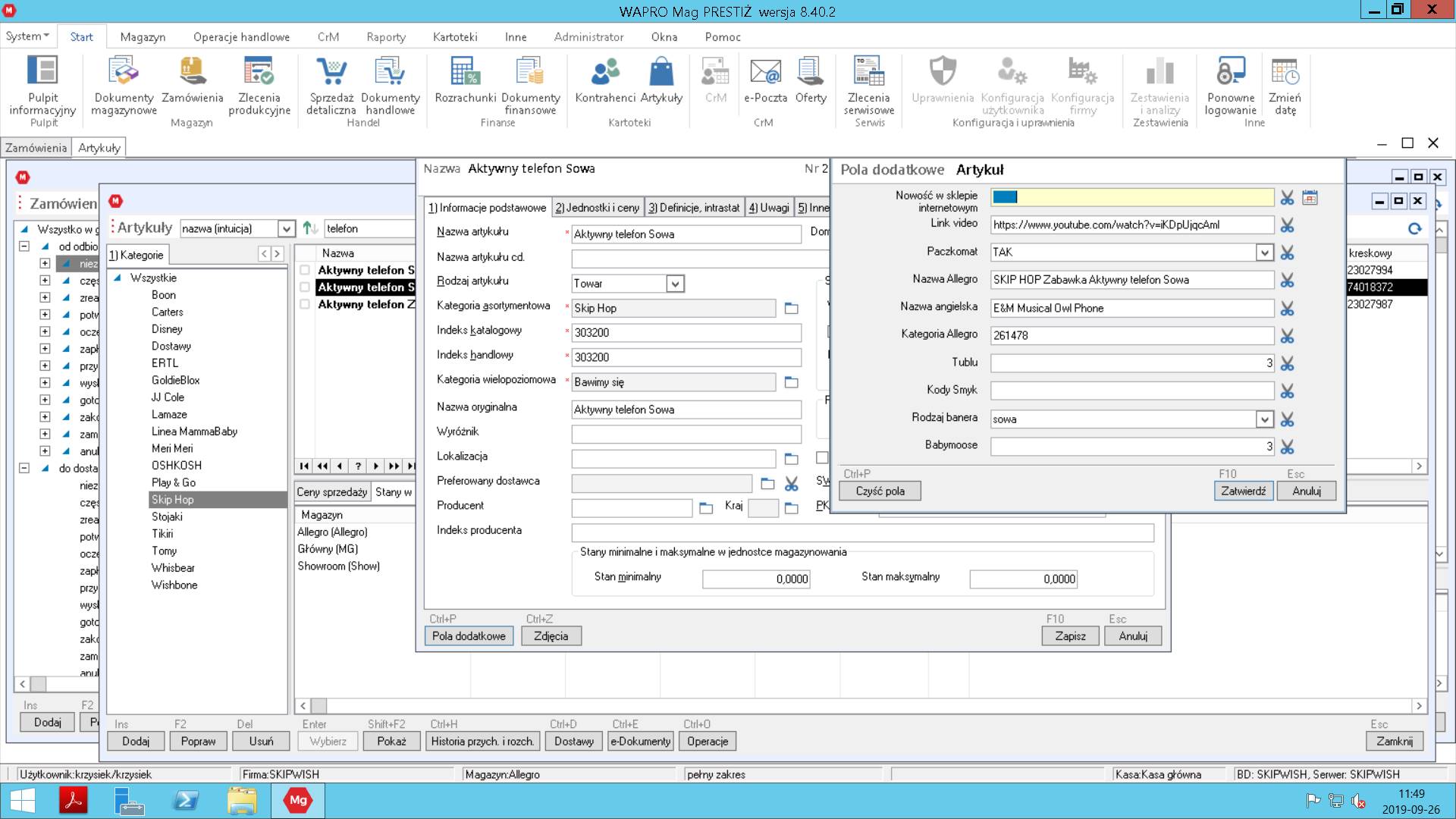Open the Paczkomat dropdown
Screen dimensions: 1456x819
[x=1264, y=253]
